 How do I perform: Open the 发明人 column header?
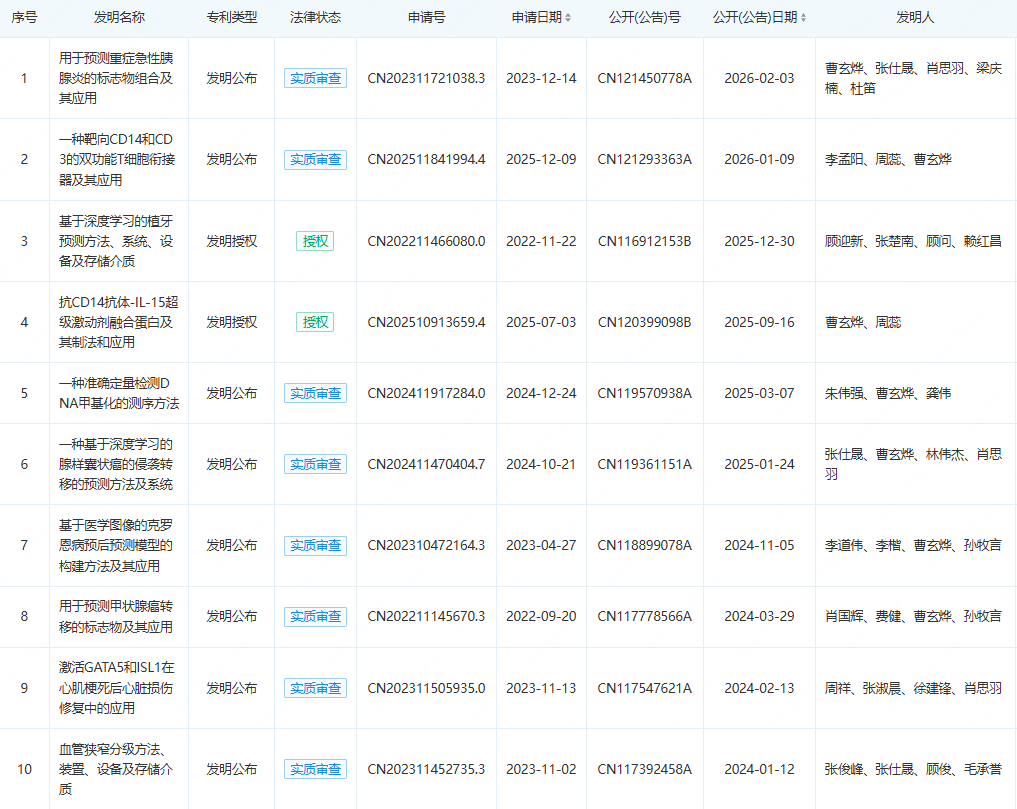tap(916, 16)
